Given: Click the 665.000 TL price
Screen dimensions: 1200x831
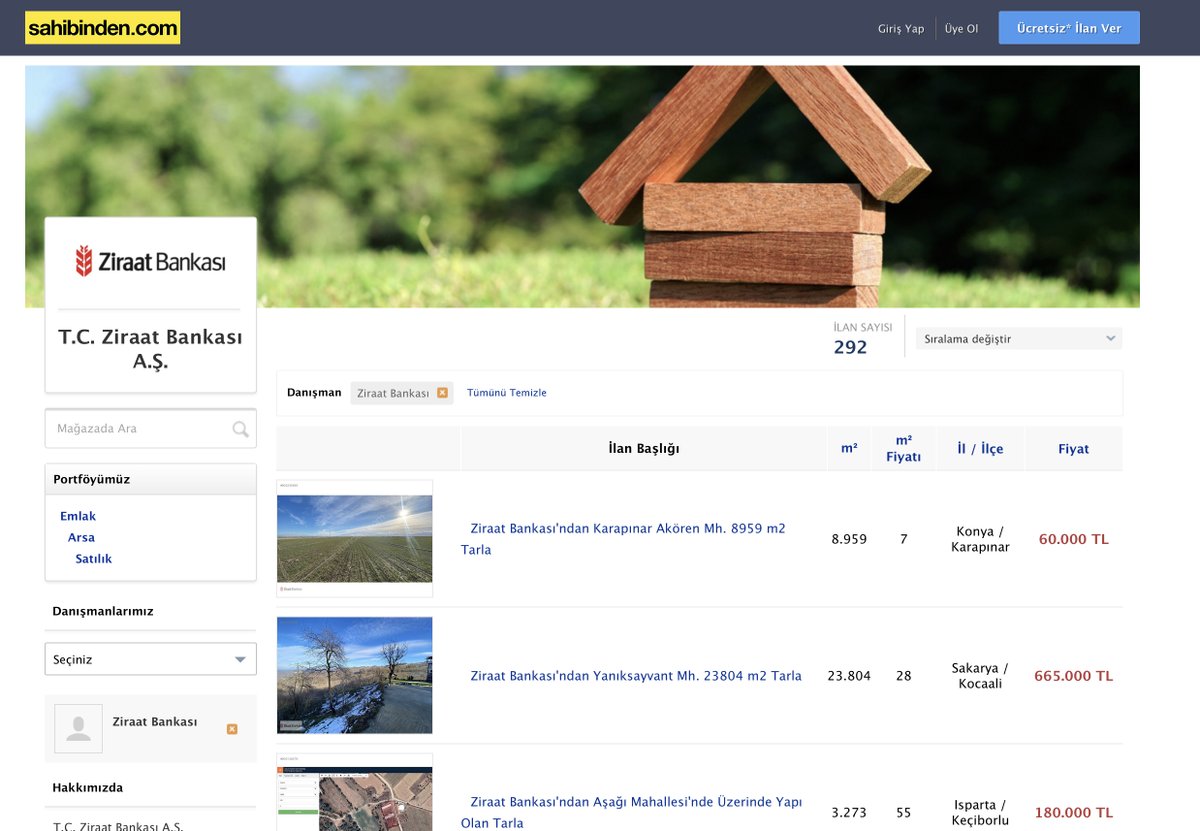Looking at the screenshot, I should point(1073,676).
